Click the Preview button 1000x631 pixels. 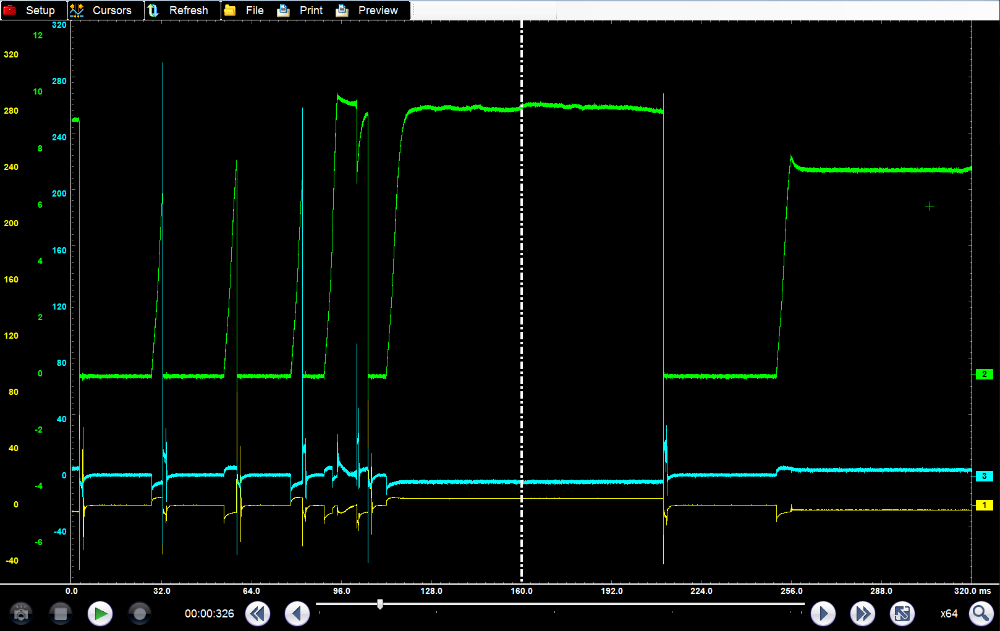coord(368,10)
